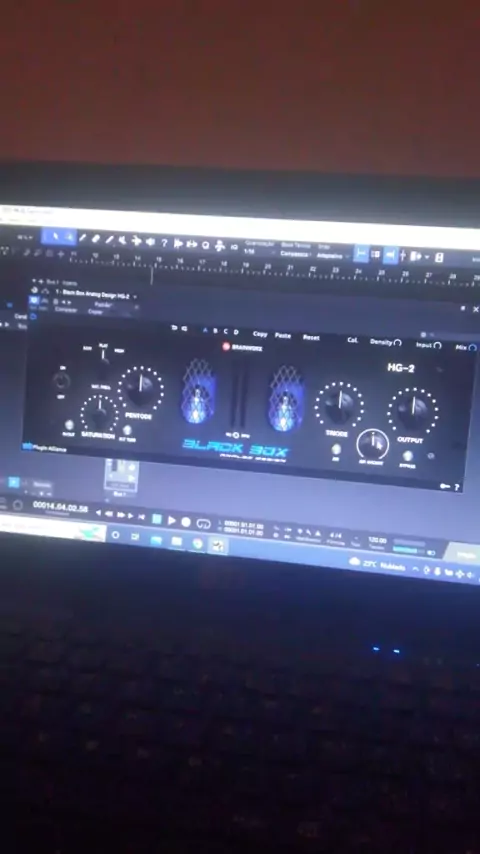Viewport: 480px width, 854px height.
Task: Select preset slot A
Action: point(205,330)
